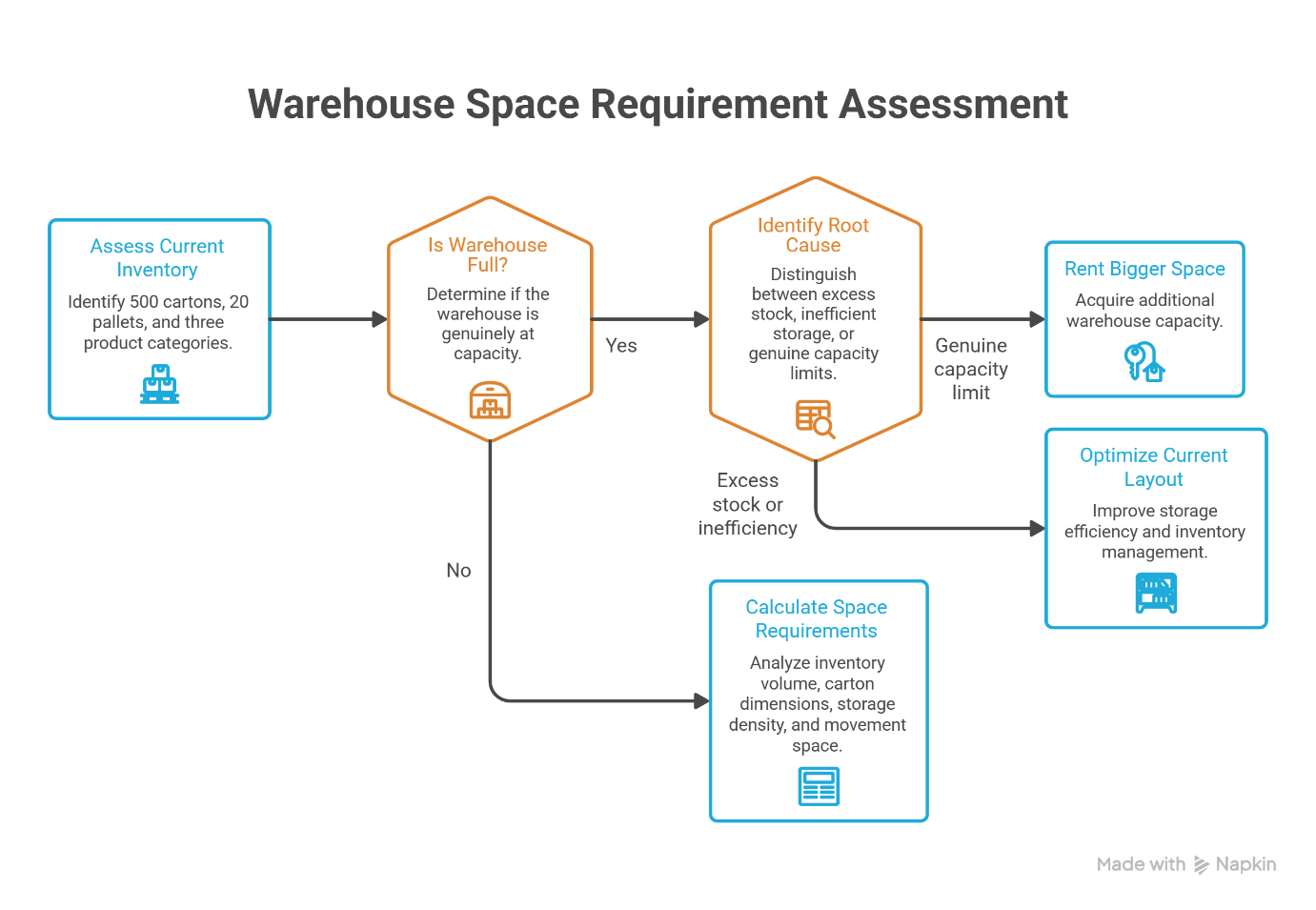Image resolution: width=1316 pixels, height=910 pixels.
Task: Click the Genuine capacity limit label
Action: coord(971,369)
